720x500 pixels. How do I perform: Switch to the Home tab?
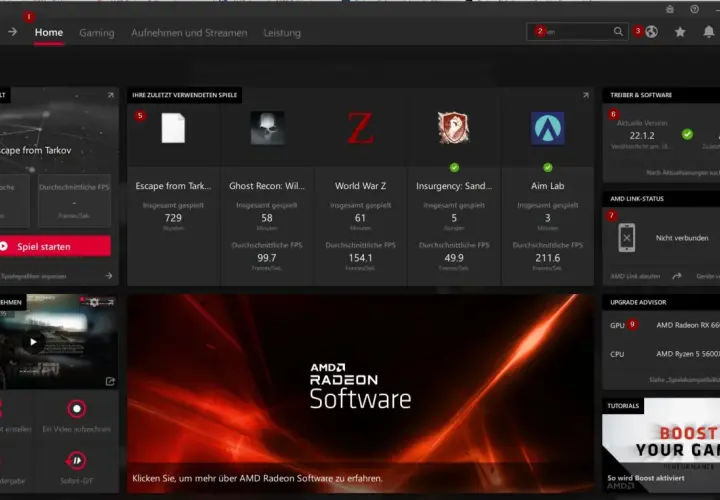tap(49, 33)
